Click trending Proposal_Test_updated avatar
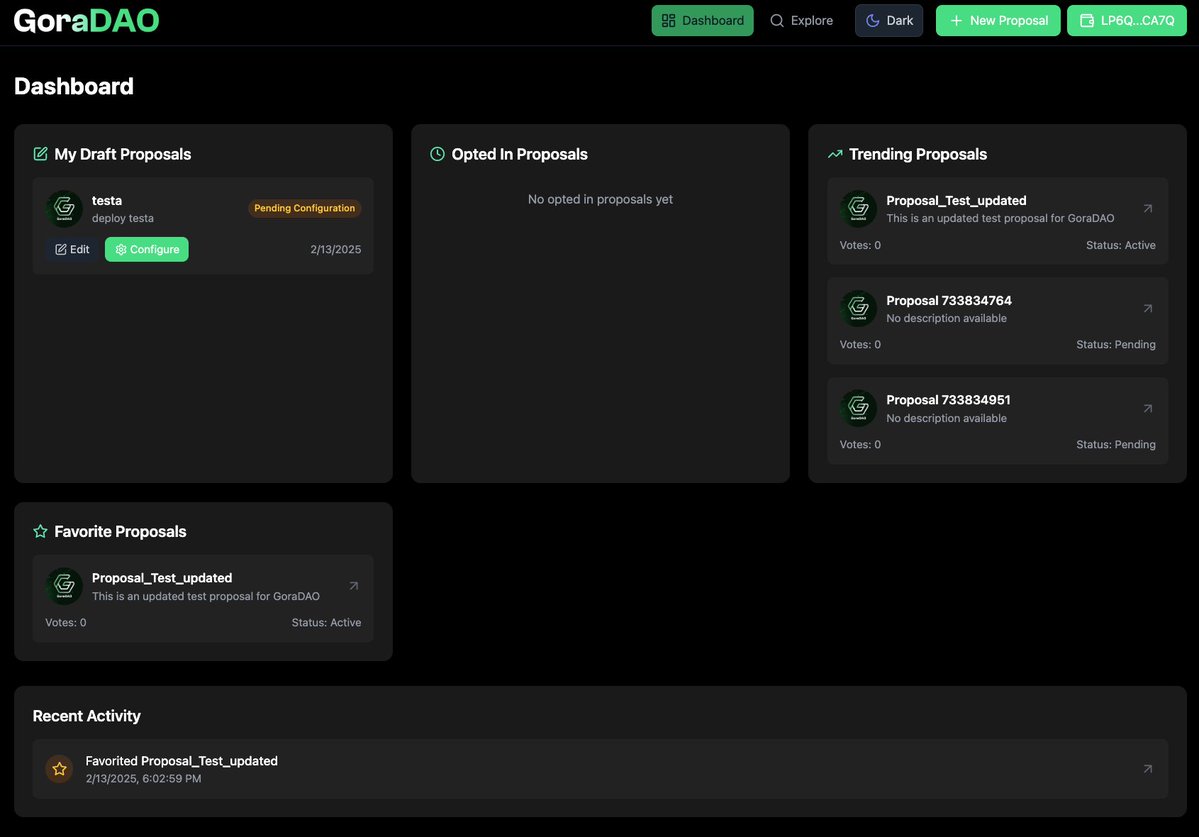This screenshot has width=1199, height=837. point(859,209)
